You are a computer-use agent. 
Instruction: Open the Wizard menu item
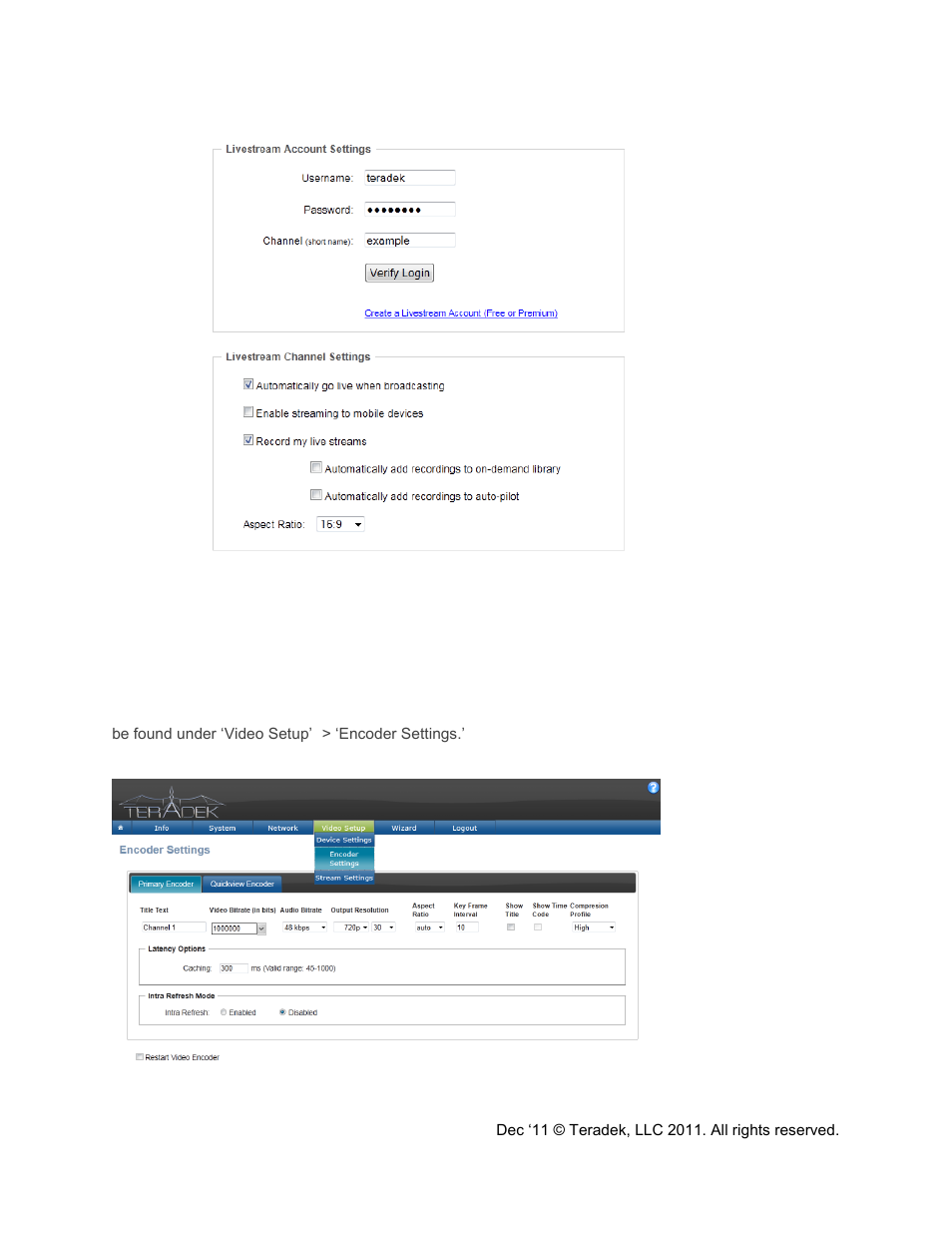point(404,828)
